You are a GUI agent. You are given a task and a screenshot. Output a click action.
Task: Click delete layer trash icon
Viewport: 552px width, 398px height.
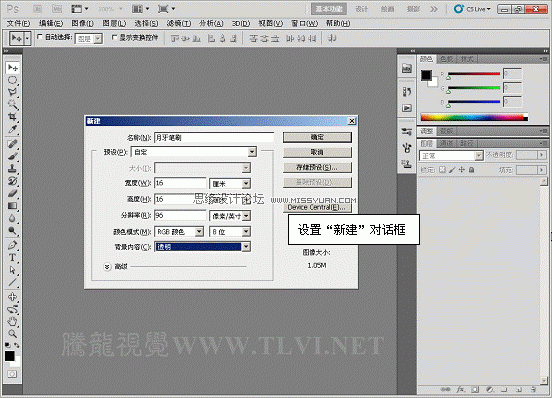[533, 390]
